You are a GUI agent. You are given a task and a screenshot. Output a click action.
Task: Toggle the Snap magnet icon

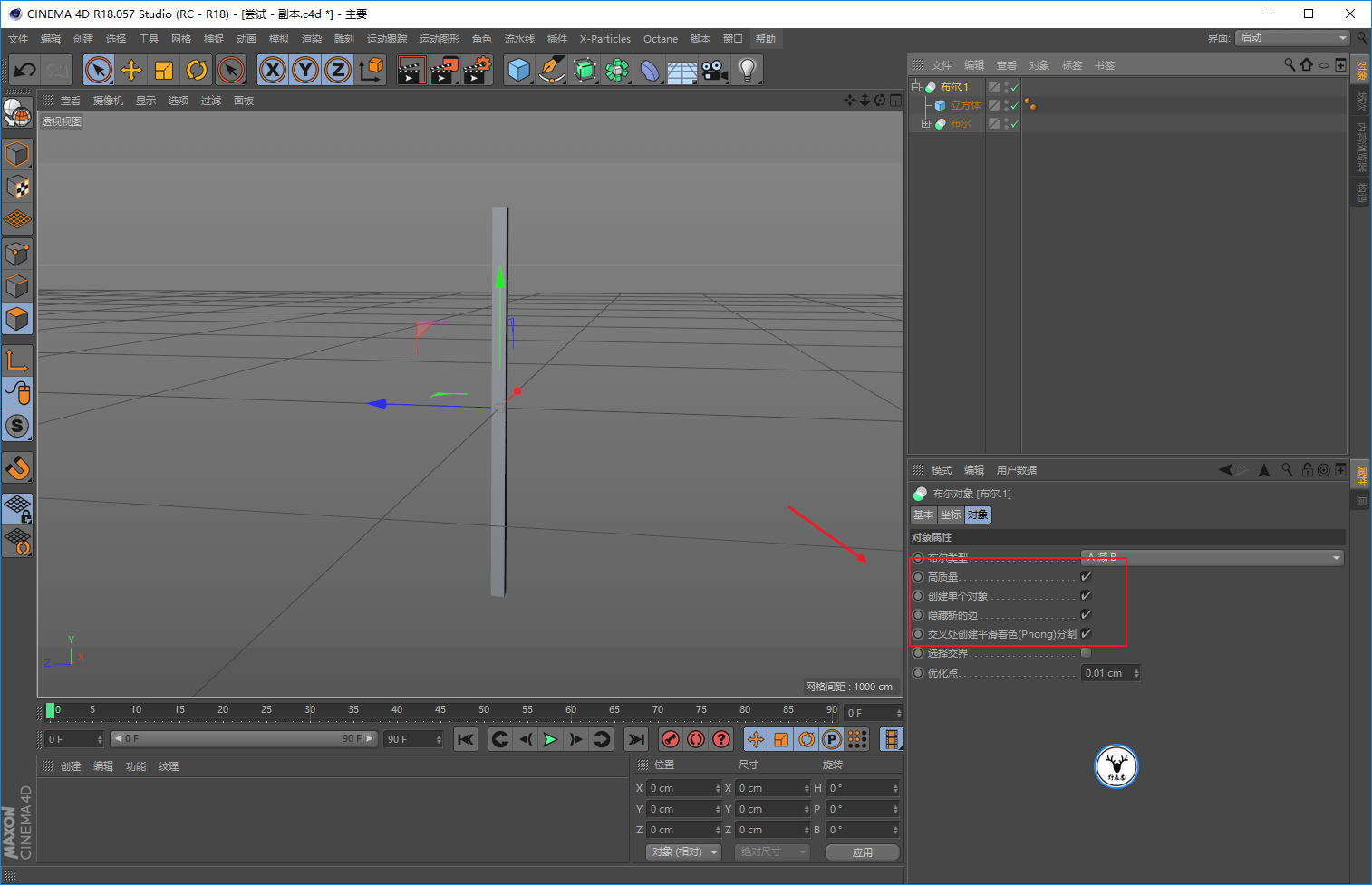tap(17, 467)
